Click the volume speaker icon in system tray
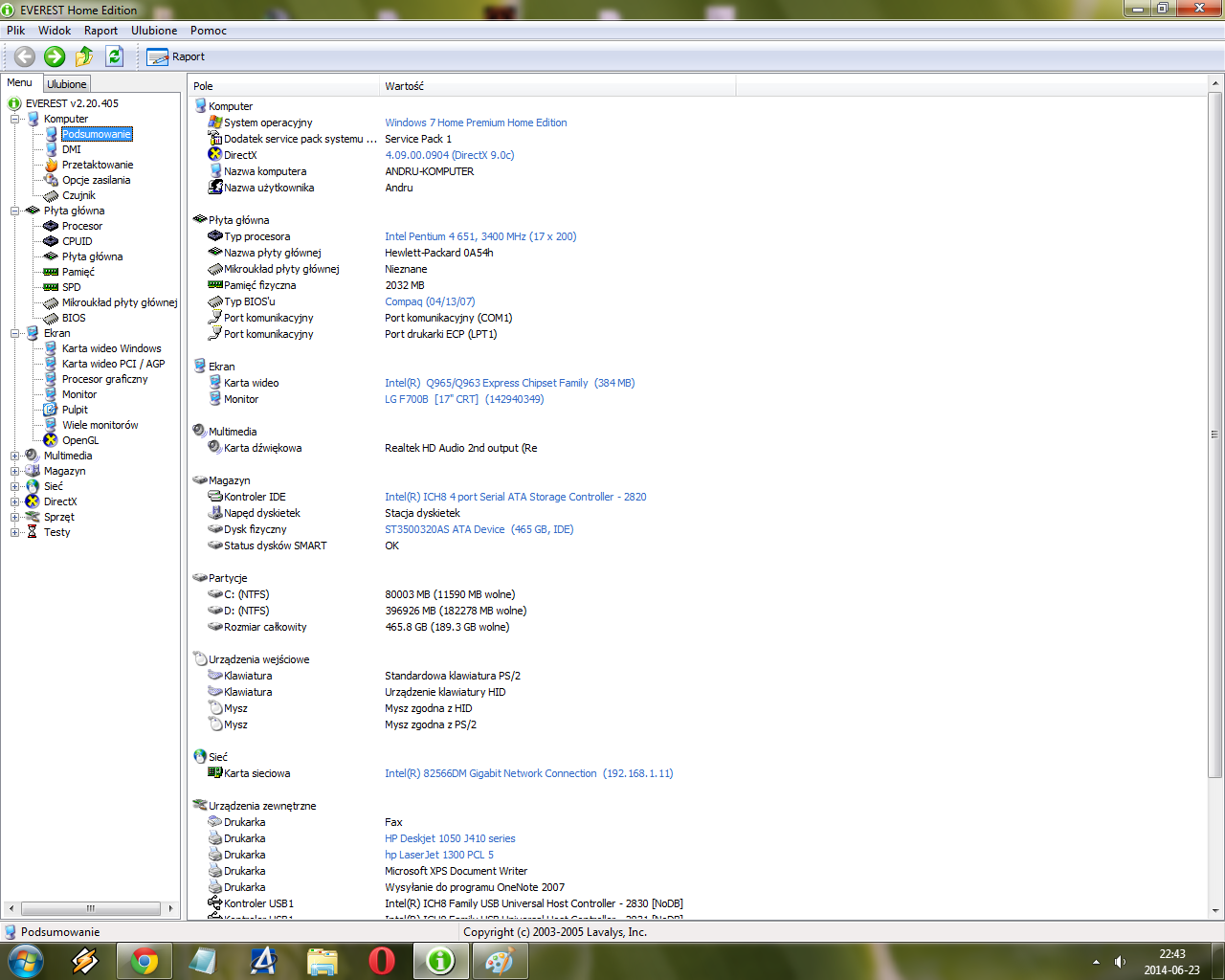This screenshot has width=1225, height=980. coord(1120,962)
